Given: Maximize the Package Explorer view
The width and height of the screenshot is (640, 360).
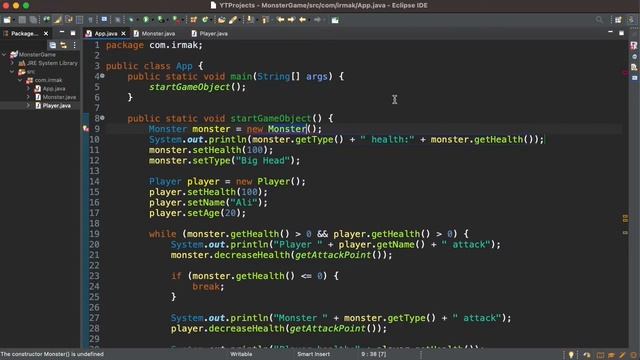Looking at the screenshot, I should [73, 33].
